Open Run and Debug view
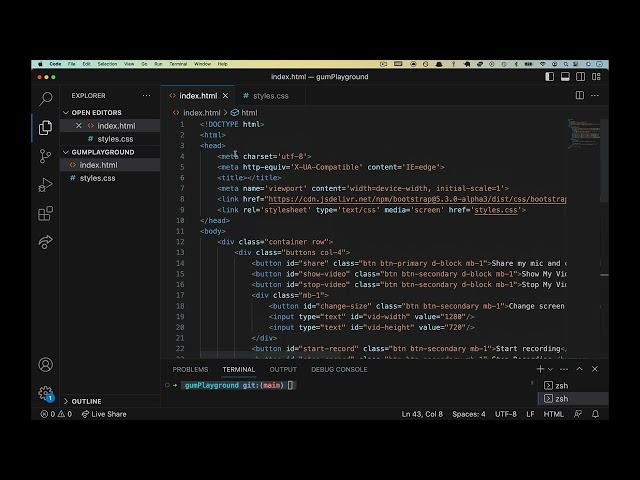The height and width of the screenshot is (480, 640). coord(45,185)
